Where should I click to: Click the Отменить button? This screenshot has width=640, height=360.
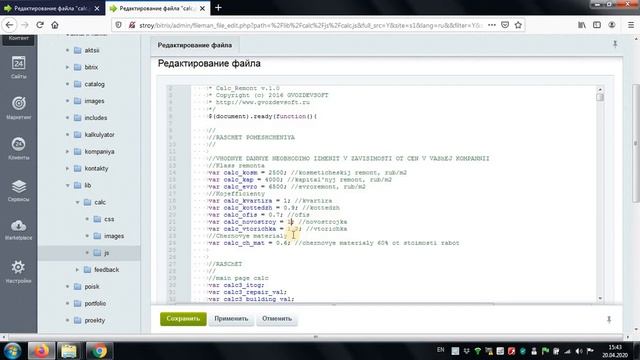[x=277, y=319]
